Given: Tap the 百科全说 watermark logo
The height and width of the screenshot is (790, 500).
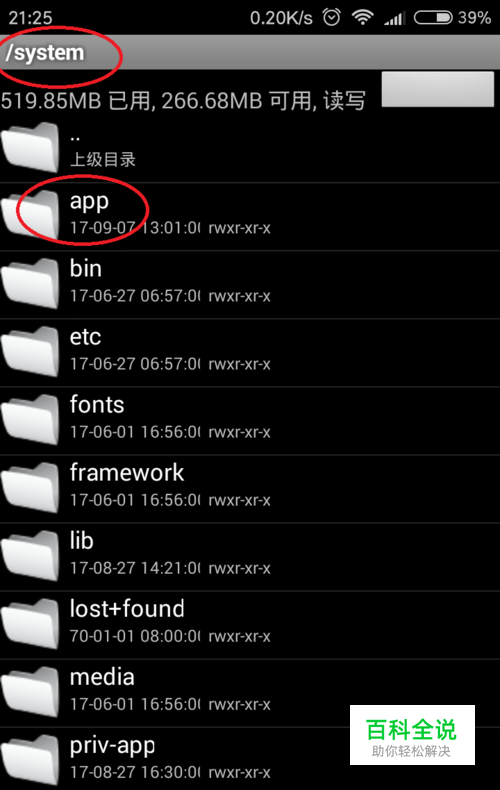Looking at the screenshot, I should (x=412, y=735).
